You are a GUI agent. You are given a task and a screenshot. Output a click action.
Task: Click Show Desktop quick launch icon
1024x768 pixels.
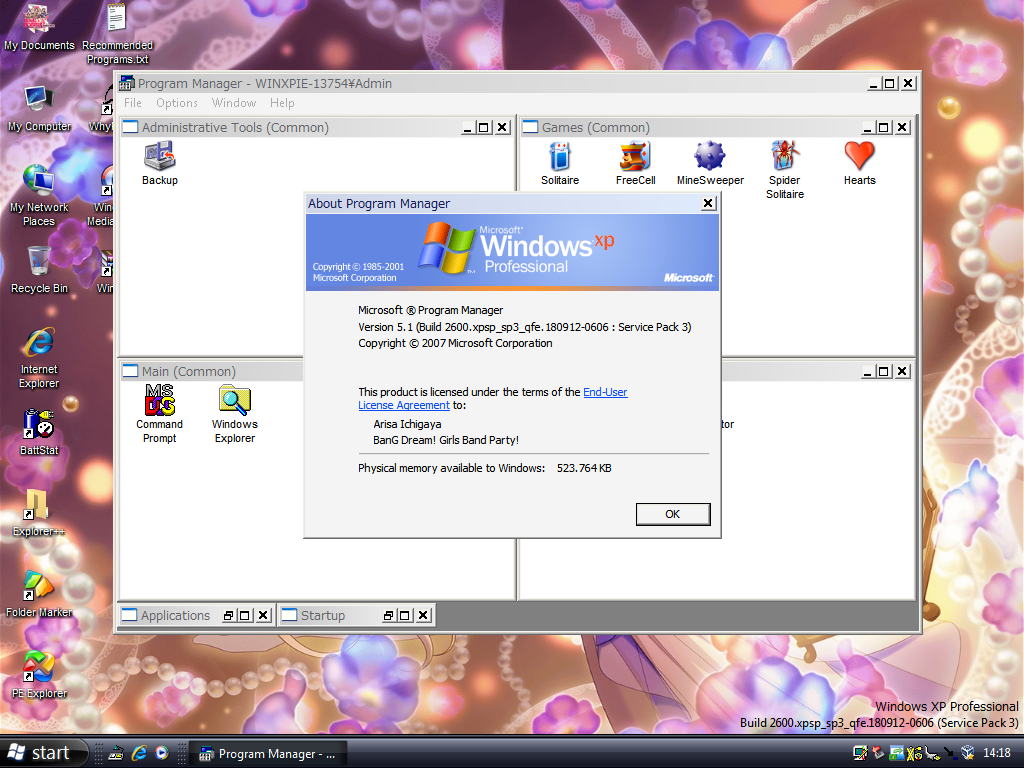pyautogui.click(x=116, y=753)
